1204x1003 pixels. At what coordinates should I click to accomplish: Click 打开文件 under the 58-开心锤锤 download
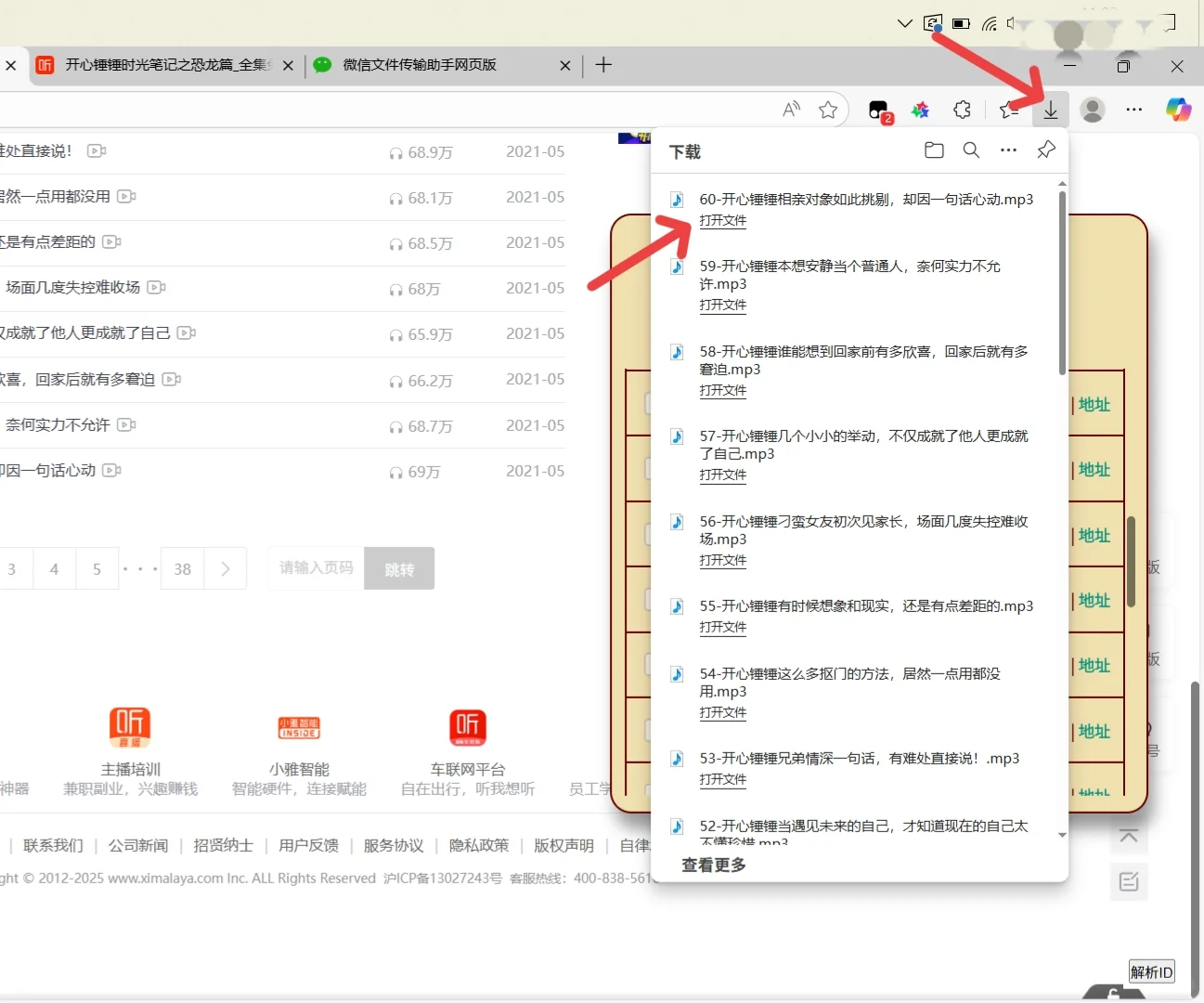(723, 391)
